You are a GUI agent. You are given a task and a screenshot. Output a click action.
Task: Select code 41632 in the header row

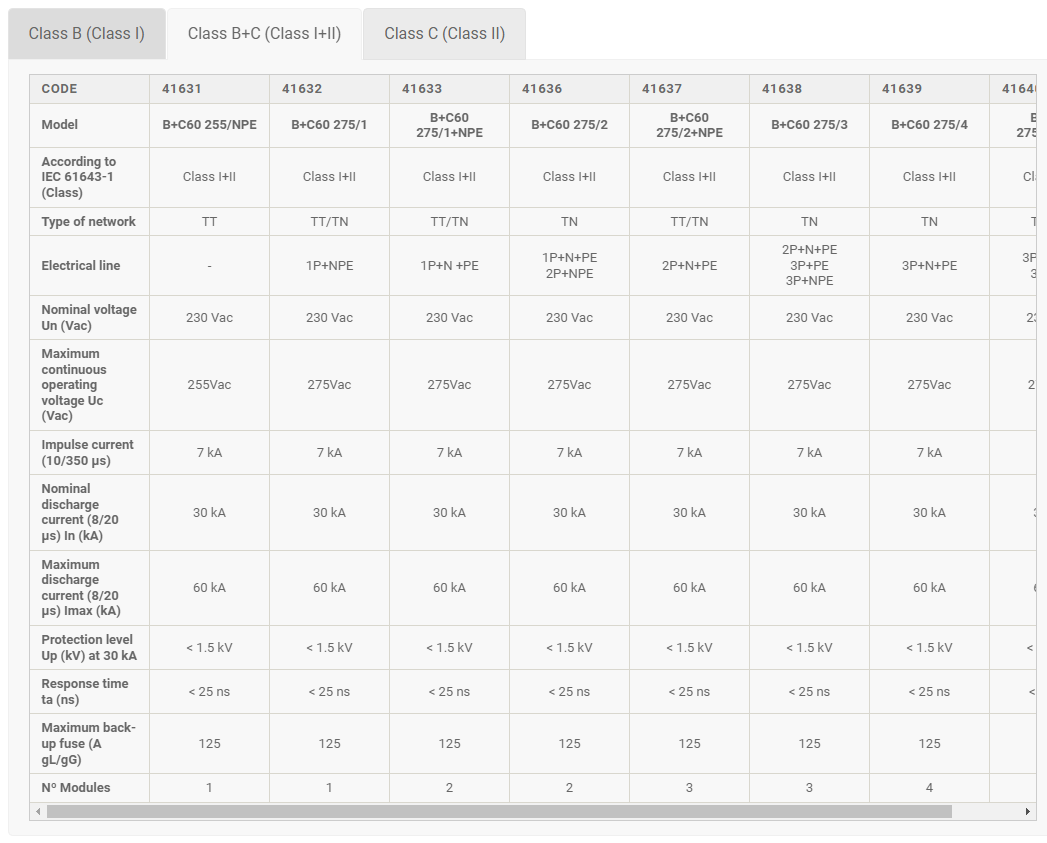[302, 89]
